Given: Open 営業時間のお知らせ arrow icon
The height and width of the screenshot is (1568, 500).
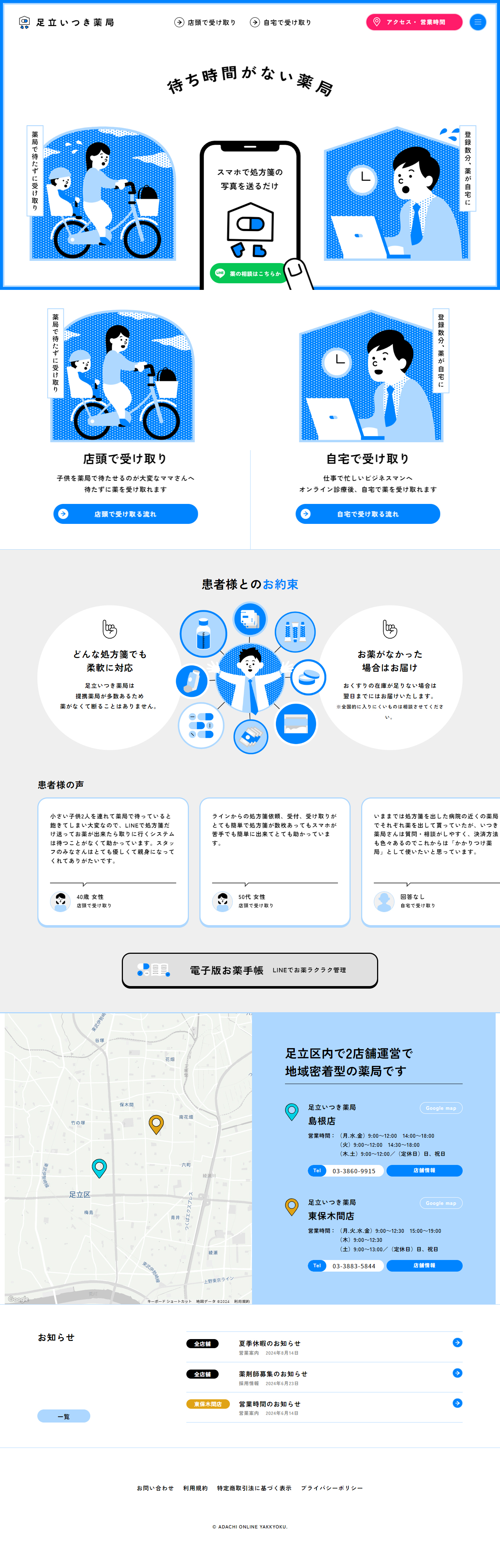Looking at the screenshot, I should pyautogui.click(x=458, y=1403).
